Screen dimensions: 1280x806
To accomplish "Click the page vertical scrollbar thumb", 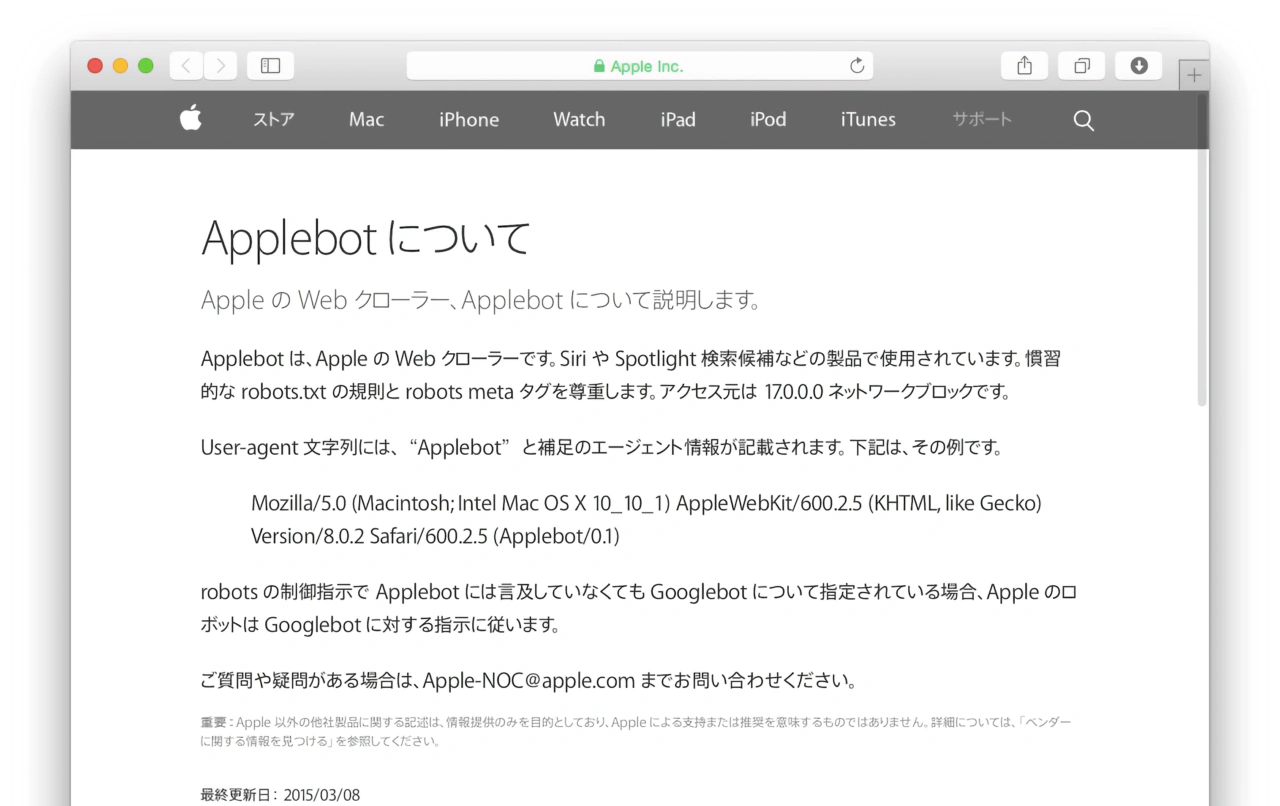I will 1202,250.
